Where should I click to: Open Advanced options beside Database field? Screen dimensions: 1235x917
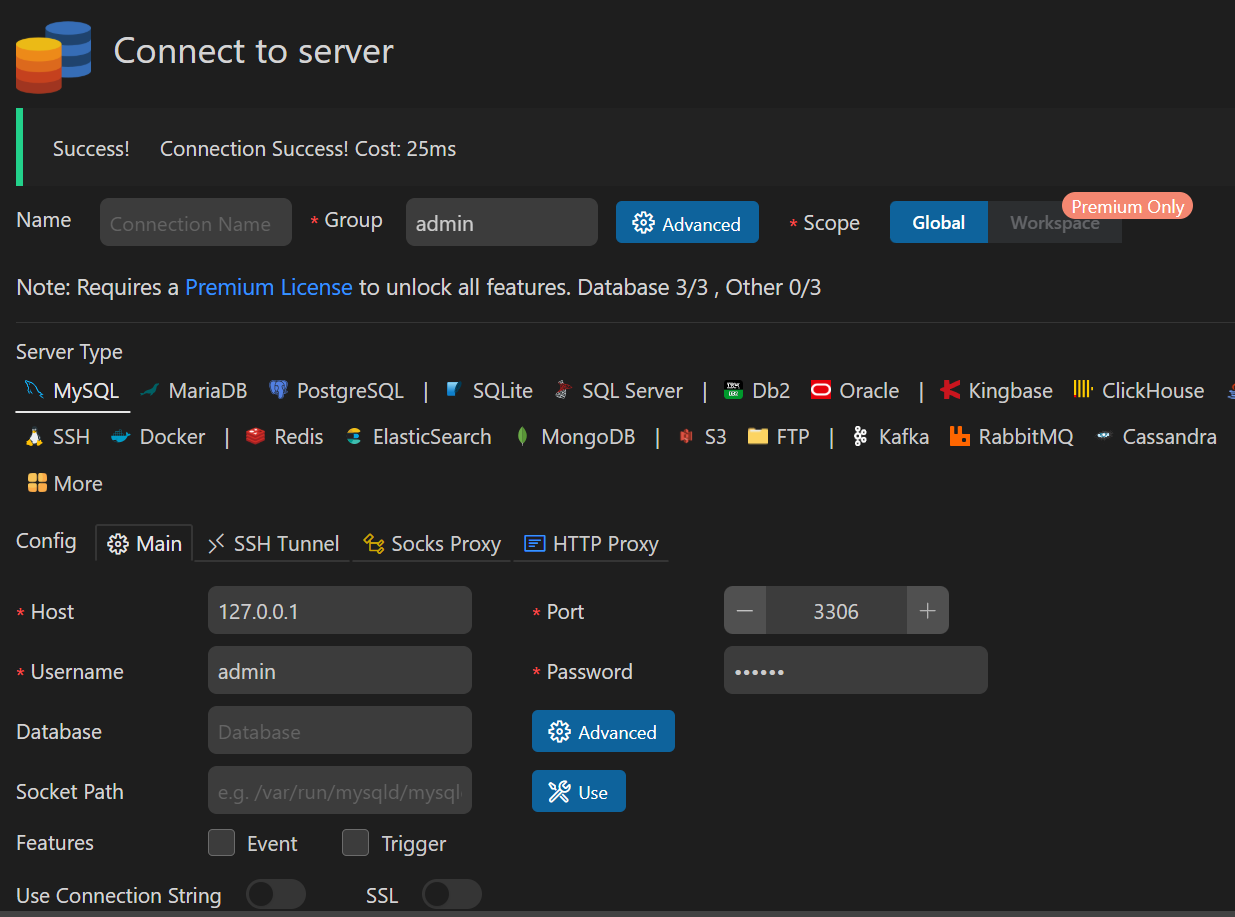(x=603, y=732)
